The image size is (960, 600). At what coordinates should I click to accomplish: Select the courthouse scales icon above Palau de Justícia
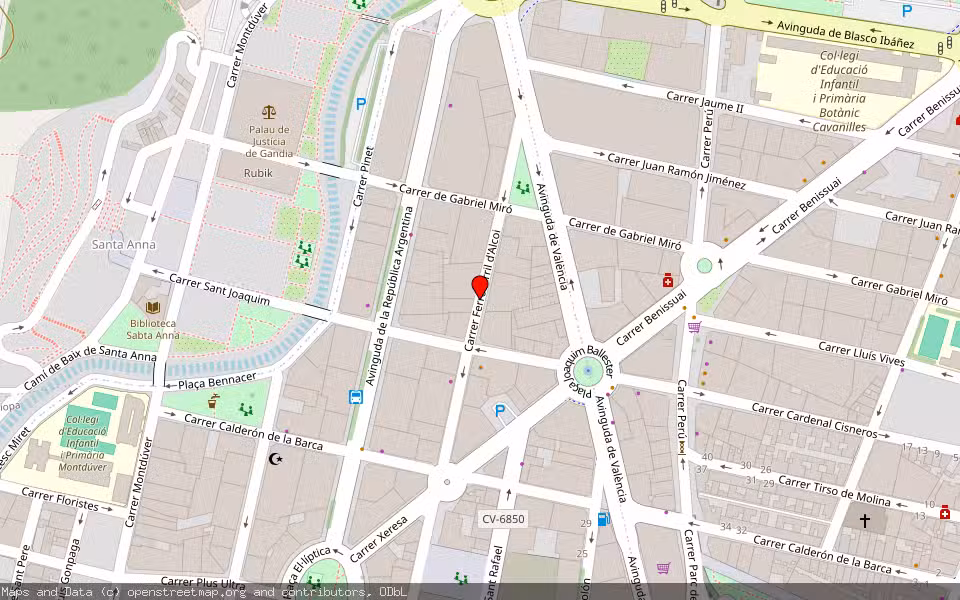click(269, 111)
